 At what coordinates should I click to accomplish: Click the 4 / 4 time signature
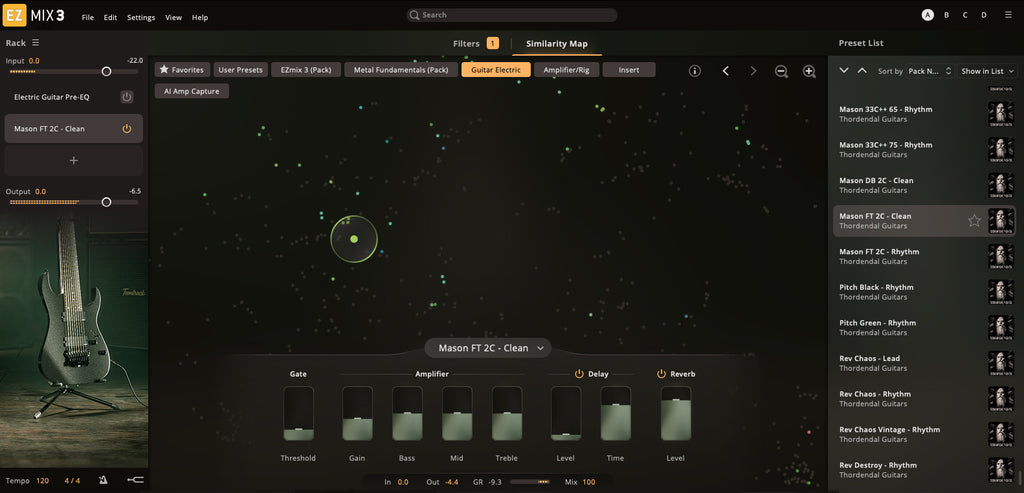72,481
